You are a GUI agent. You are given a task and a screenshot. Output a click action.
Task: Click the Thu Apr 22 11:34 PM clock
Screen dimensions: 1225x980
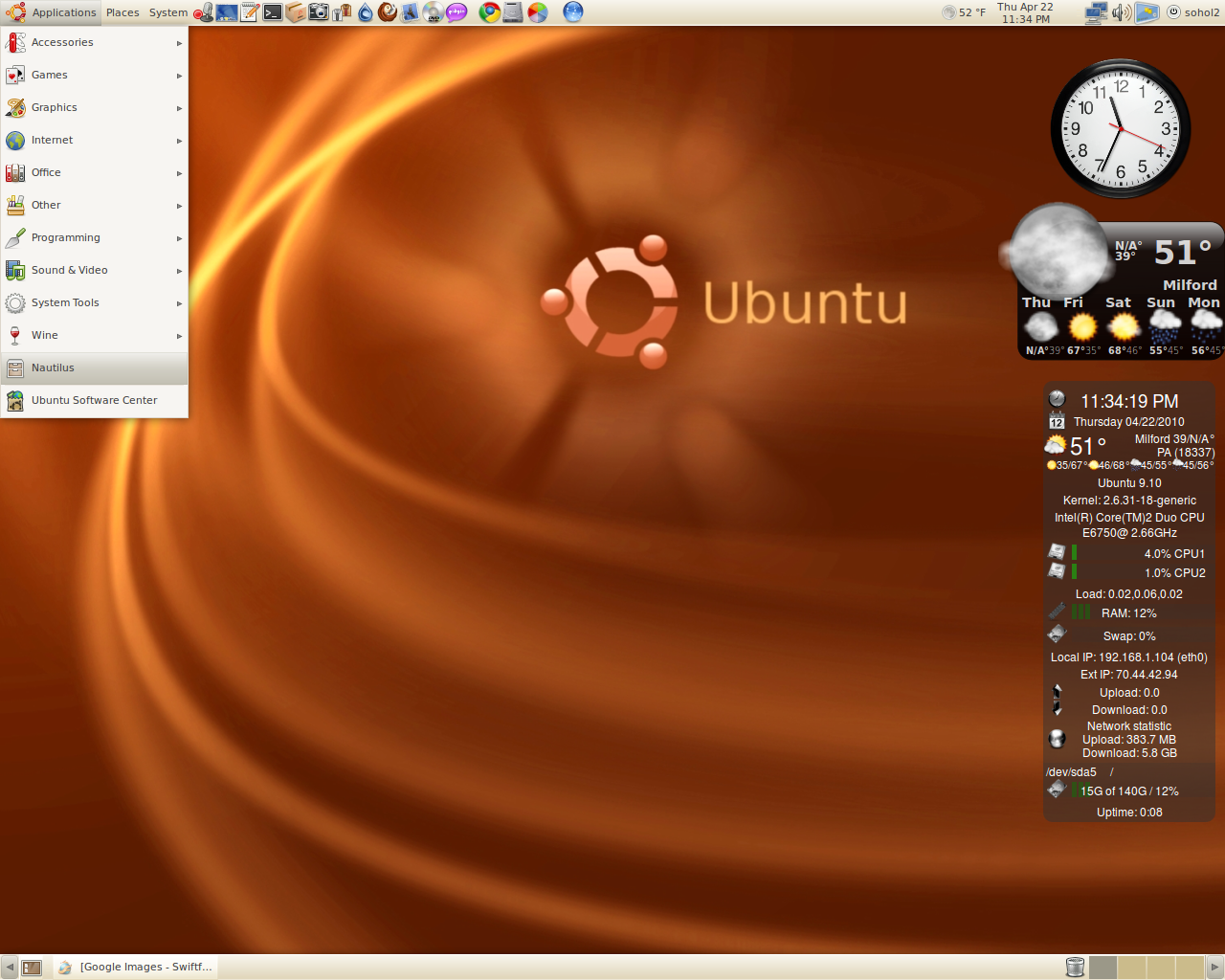(1025, 12)
